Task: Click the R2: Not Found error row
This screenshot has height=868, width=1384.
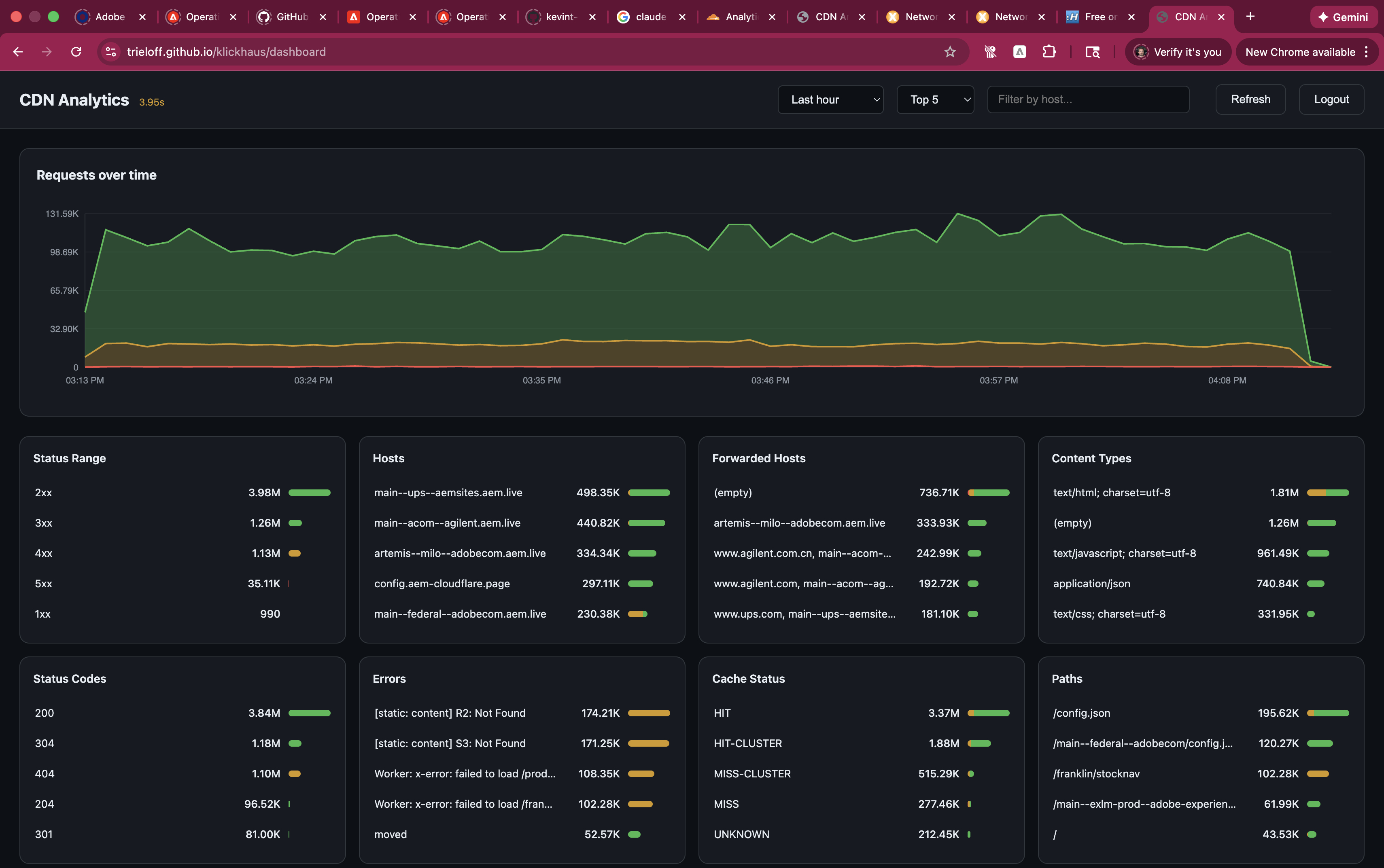Action: coord(522,713)
